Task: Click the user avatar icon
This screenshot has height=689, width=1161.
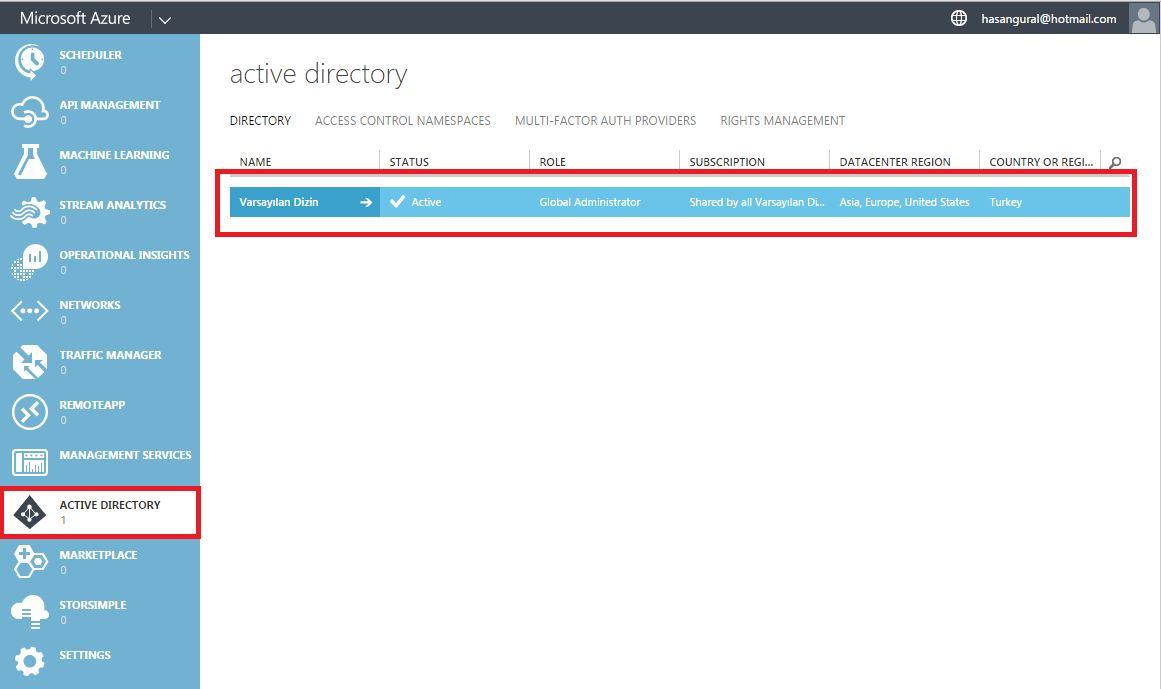Action: pos(1143,19)
